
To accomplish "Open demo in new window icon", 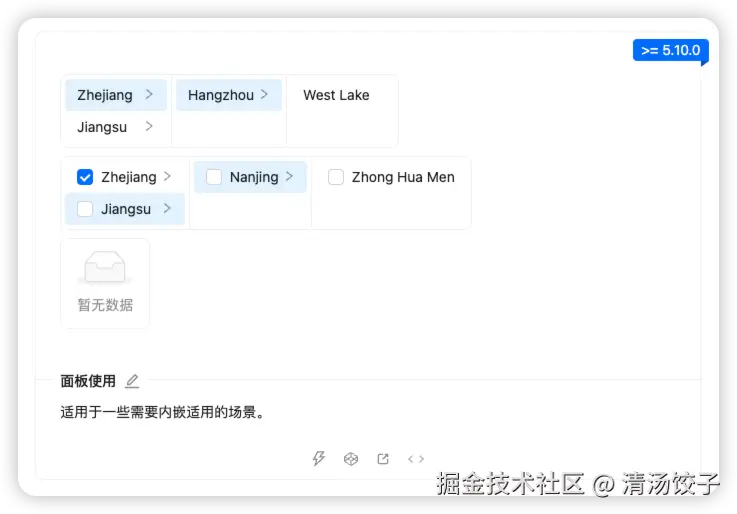I will (383, 459).
